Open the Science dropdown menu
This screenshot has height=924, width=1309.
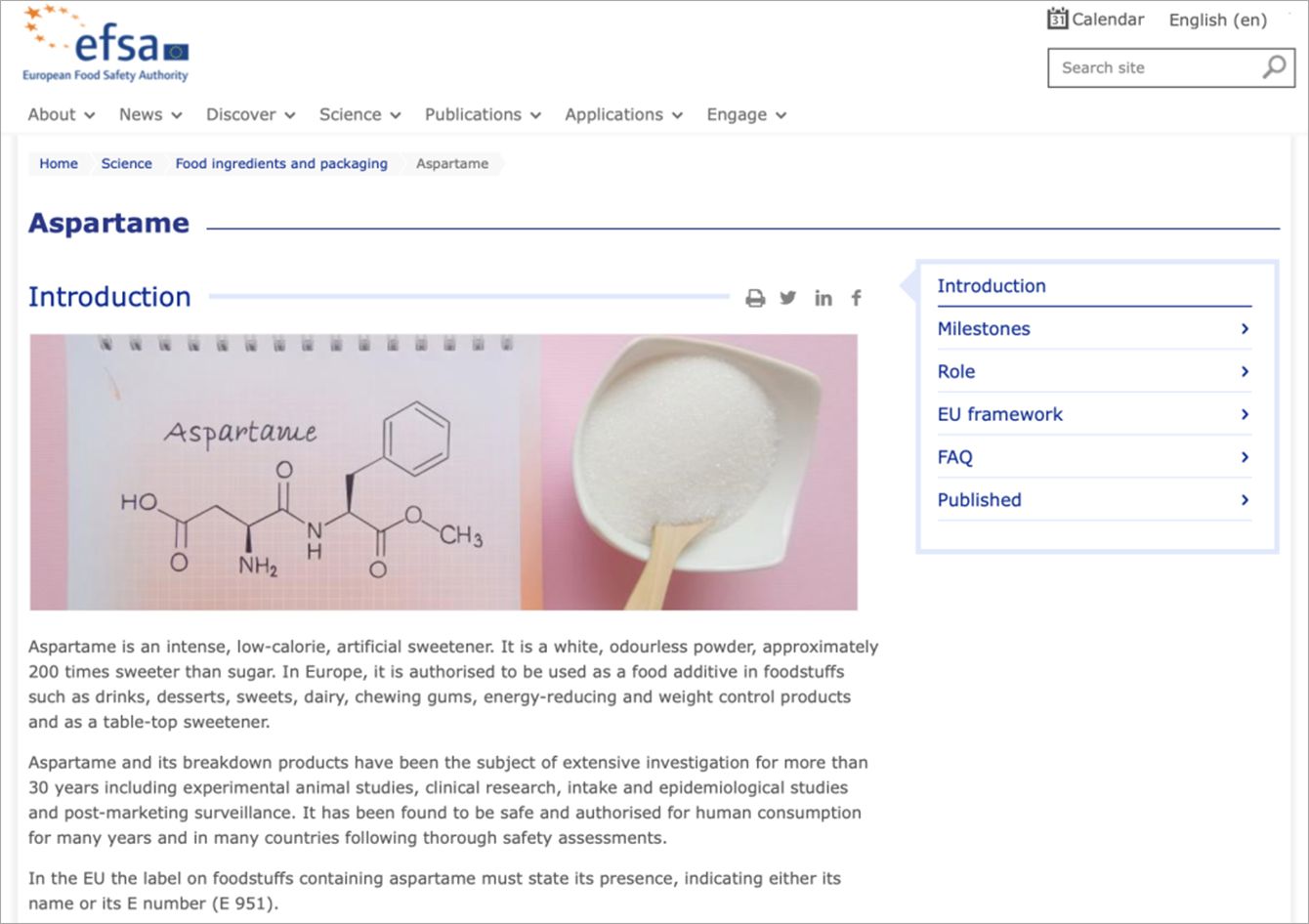359,114
